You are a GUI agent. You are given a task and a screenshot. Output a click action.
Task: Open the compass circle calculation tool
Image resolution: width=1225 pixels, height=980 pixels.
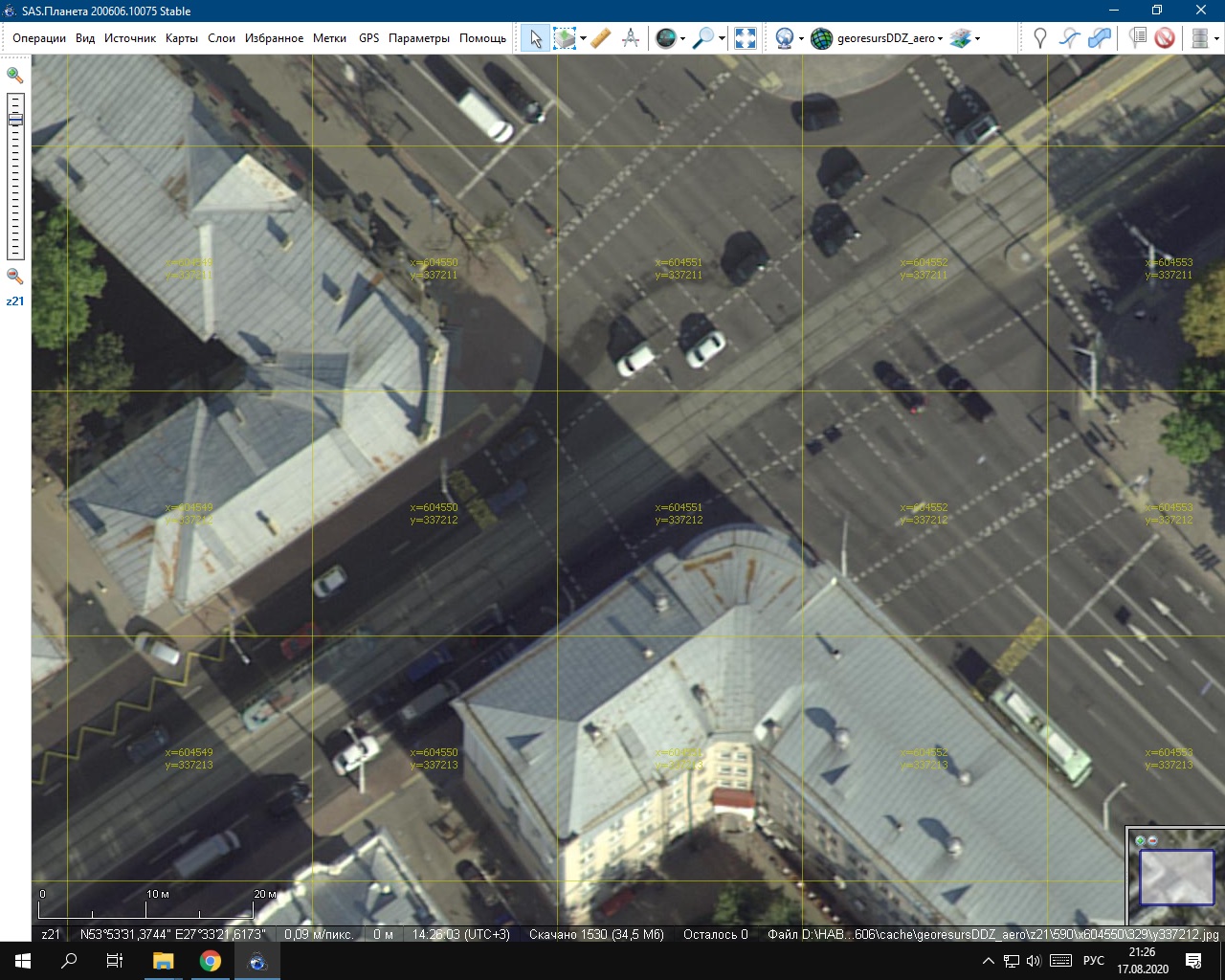(x=631, y=38)
